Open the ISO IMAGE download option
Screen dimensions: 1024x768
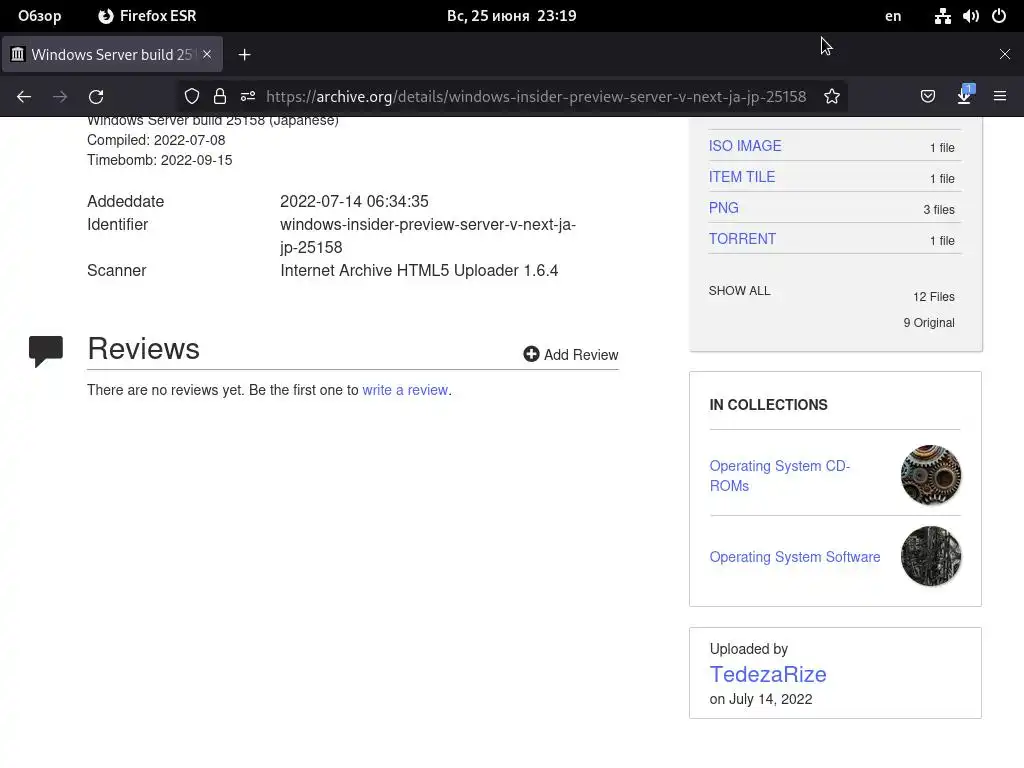point(744,146)
